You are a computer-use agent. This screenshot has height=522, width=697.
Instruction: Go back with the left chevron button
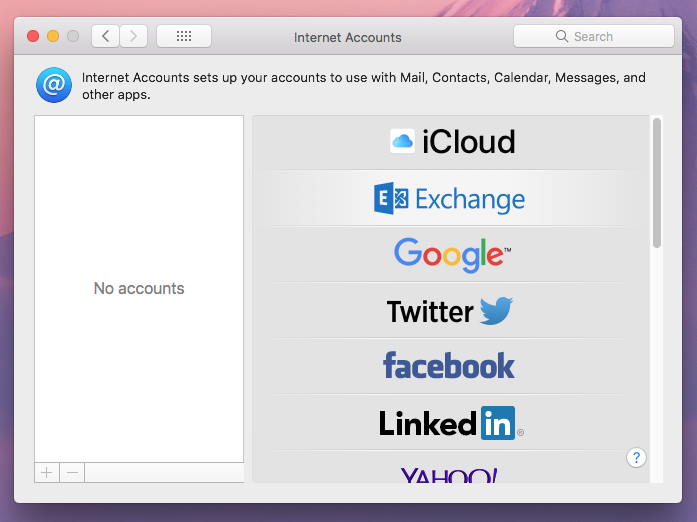coord(105,36)
